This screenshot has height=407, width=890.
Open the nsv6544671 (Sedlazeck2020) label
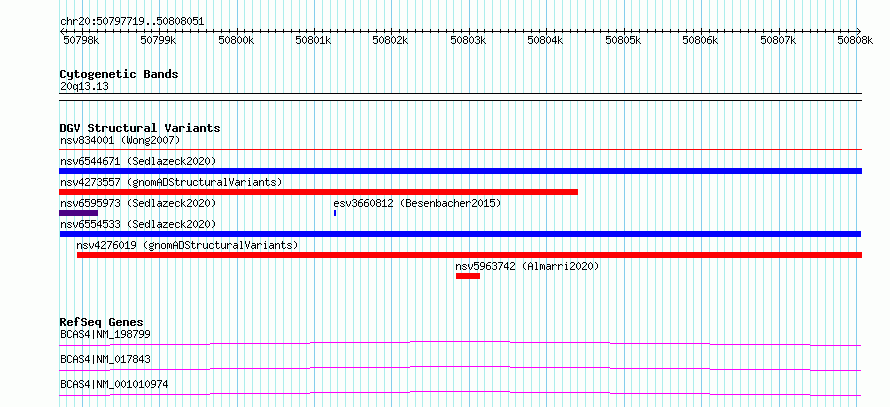coord(138,161)
